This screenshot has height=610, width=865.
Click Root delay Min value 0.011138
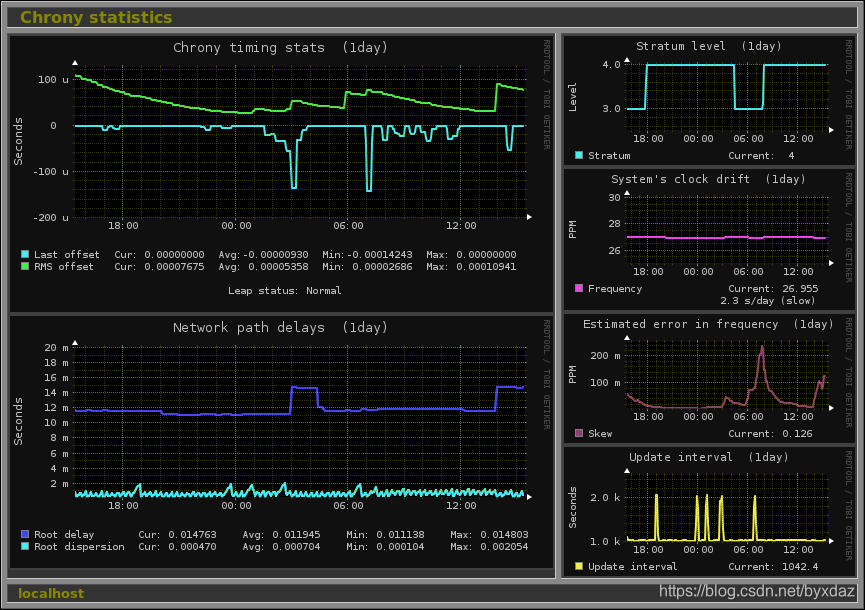pyautogui.click(x=401, y=534)
